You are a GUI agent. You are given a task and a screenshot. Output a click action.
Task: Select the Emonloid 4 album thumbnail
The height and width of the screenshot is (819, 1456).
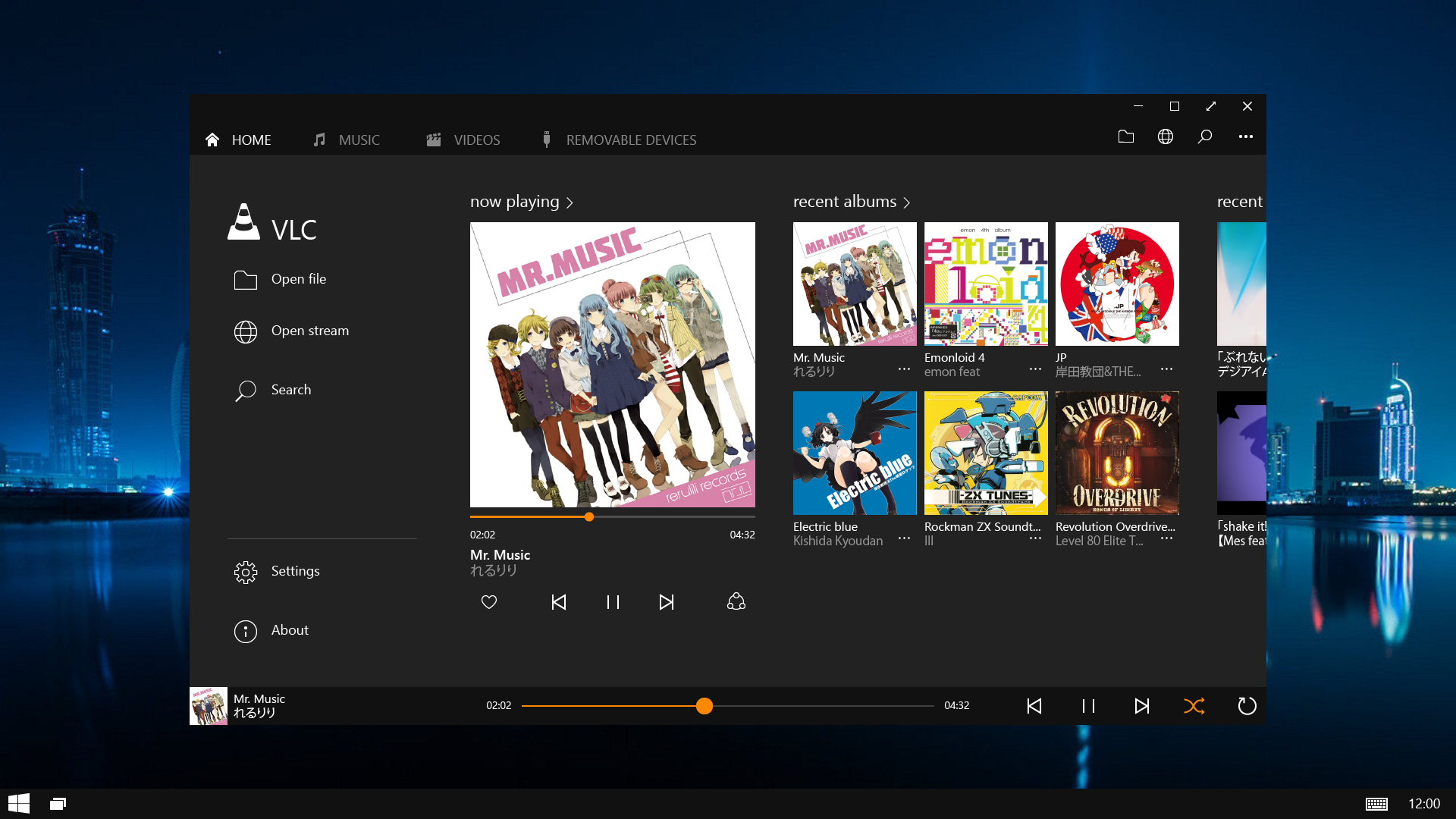tap(986, 284)
